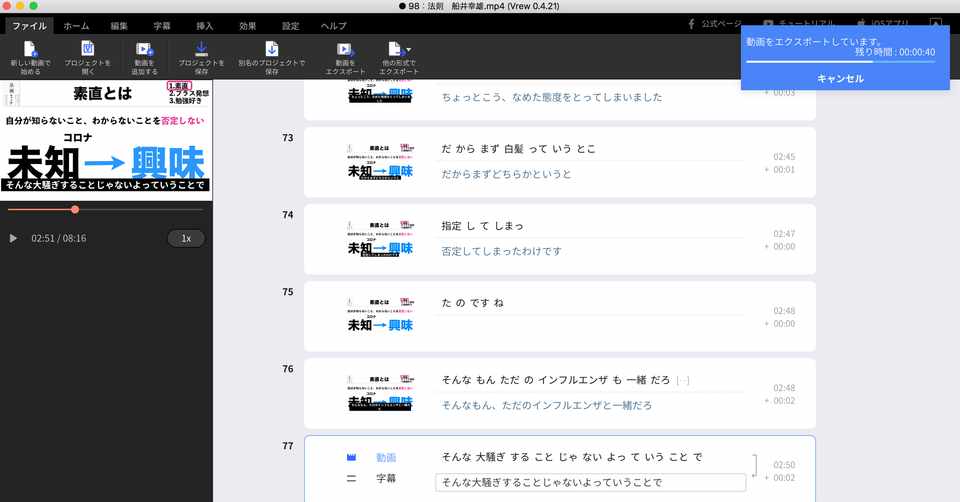Screen dimensions: 960x502
Task: Click the new video project icon
Action: pos(30,50)
